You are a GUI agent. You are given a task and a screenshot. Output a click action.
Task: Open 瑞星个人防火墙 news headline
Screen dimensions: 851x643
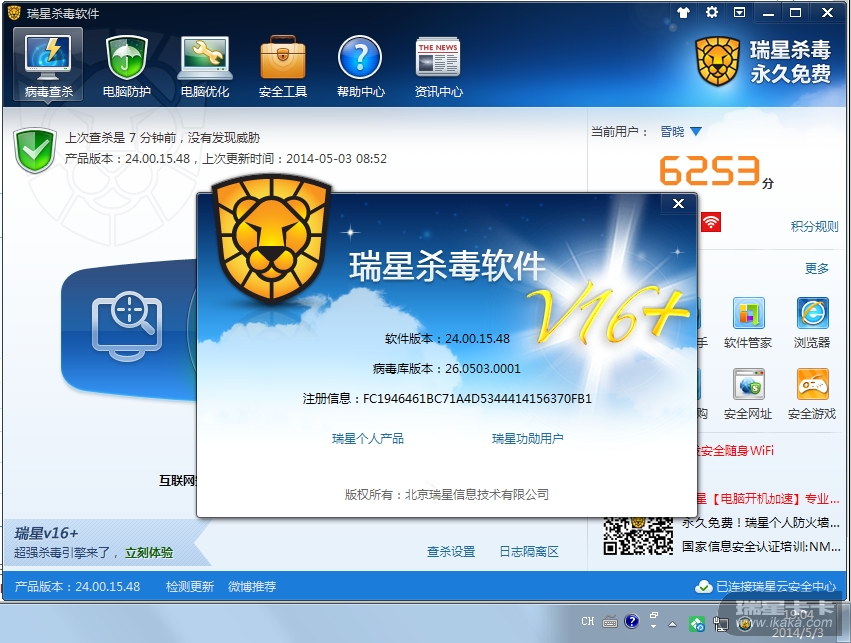(x=760, y=523)
